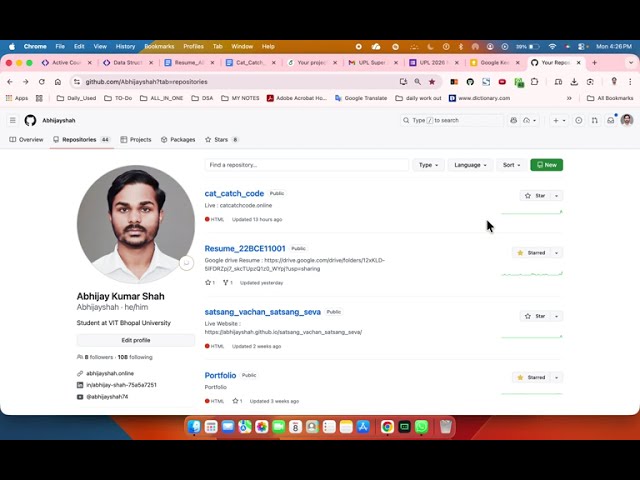This screenshot has width=640, height=480.
Task: Star the satsang_vachan_satsang_seva repository
Action: 535,316
